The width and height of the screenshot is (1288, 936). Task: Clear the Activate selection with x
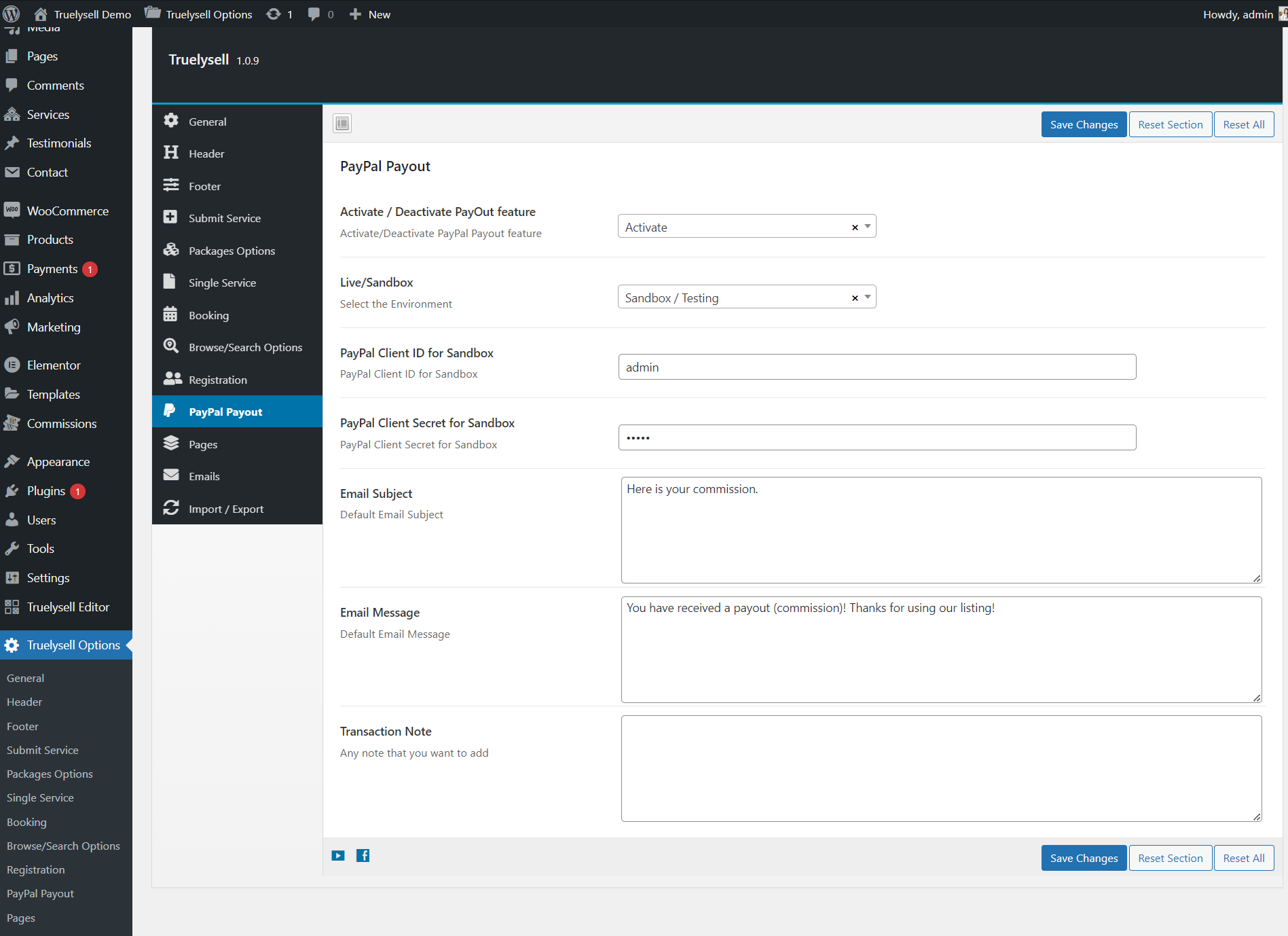point(855,228)
